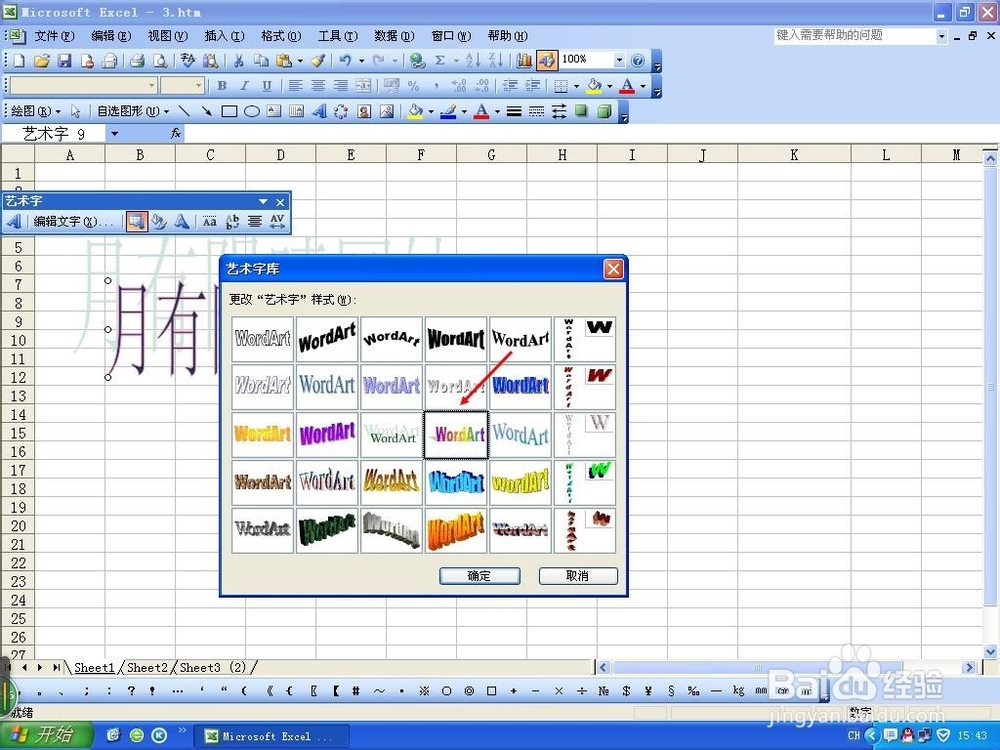Click the help question input field
The width and height of the screenshot is (1000, 750).
click(855, 36)
